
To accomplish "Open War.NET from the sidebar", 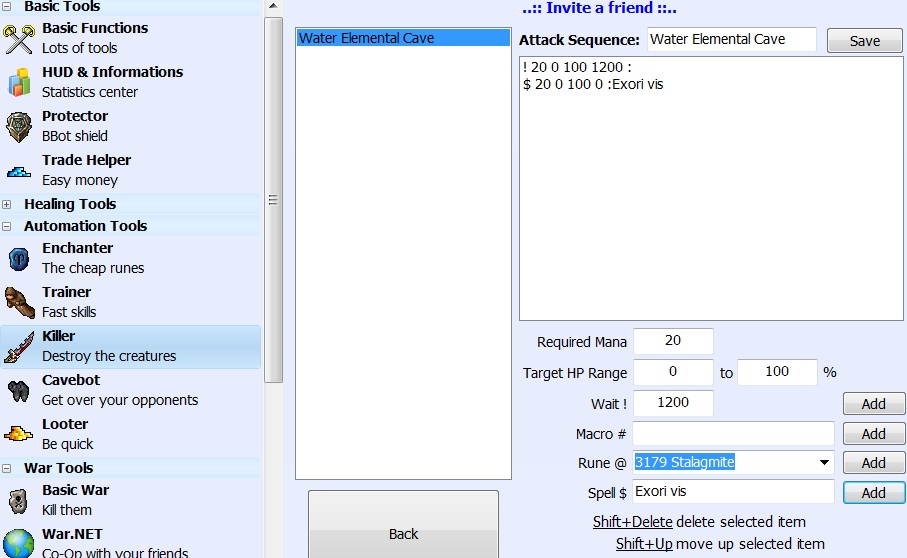I will coord(100,542).
